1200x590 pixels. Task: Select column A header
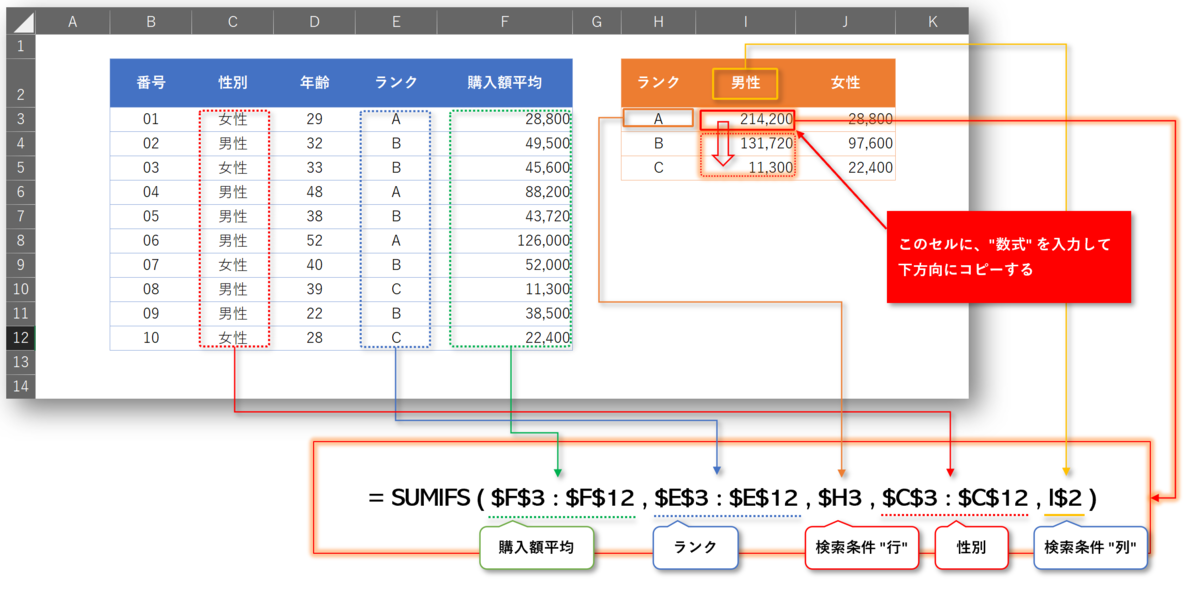[x=72, y=21]
